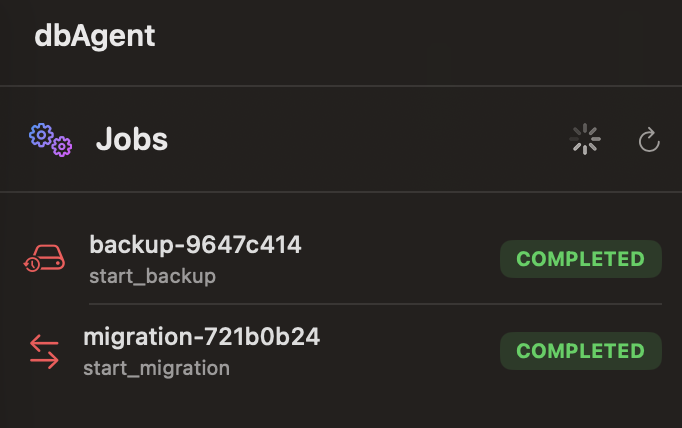Click the Jobs gears icon
Viewport: 682px width, 428px height.
pos(50,140)
